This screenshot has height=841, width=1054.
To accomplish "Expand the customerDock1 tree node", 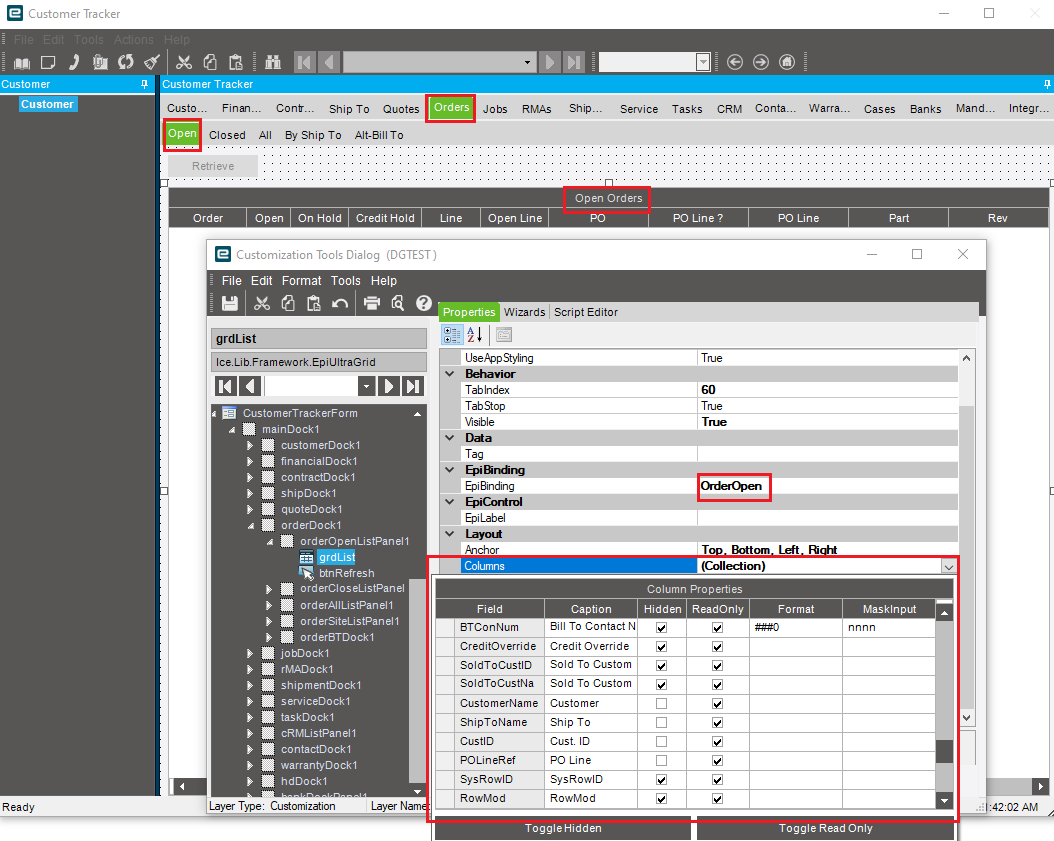I will pos(250,445).
